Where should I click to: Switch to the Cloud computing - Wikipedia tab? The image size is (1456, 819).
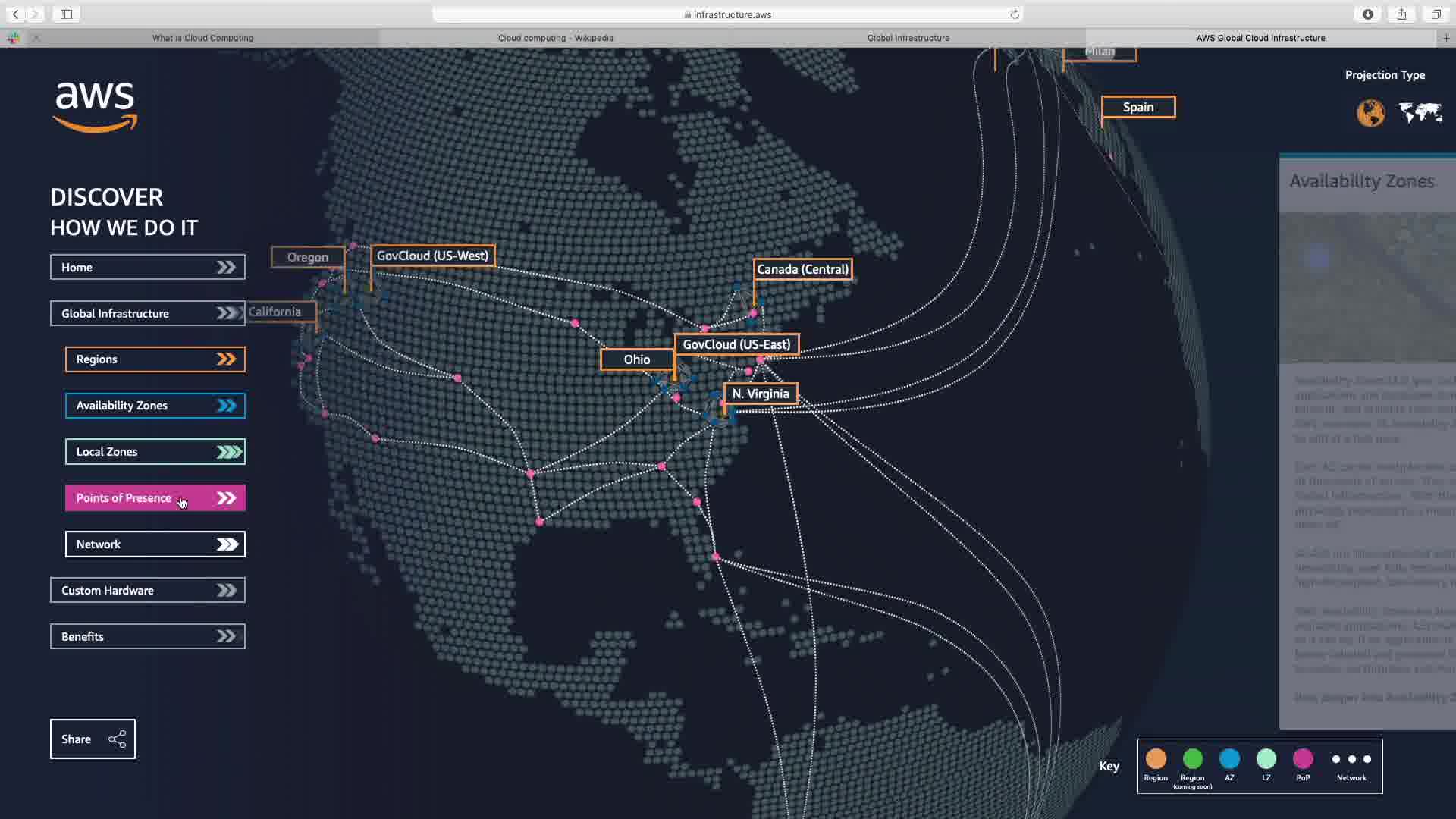555,38
